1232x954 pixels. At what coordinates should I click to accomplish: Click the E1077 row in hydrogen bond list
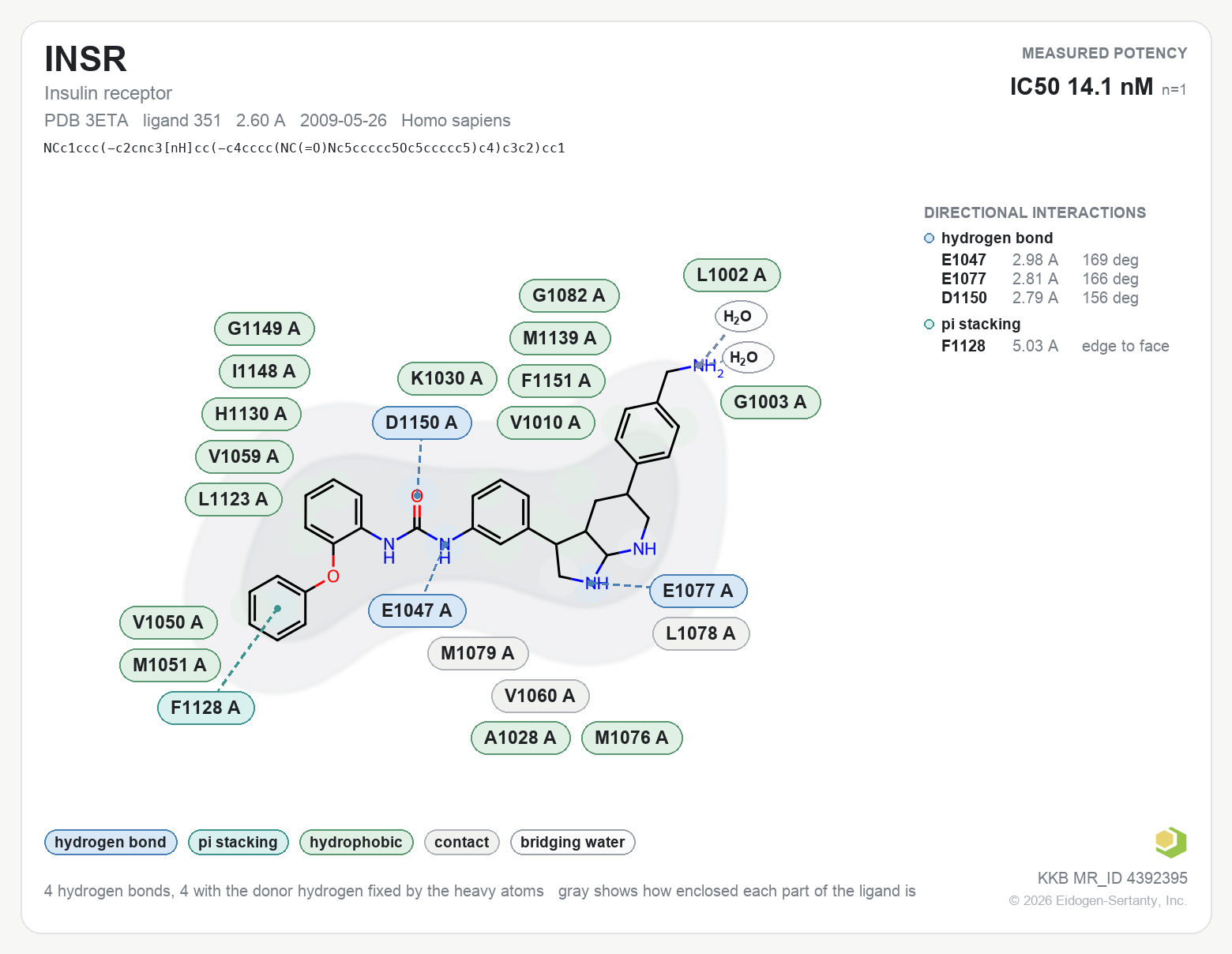[1040, 280]
